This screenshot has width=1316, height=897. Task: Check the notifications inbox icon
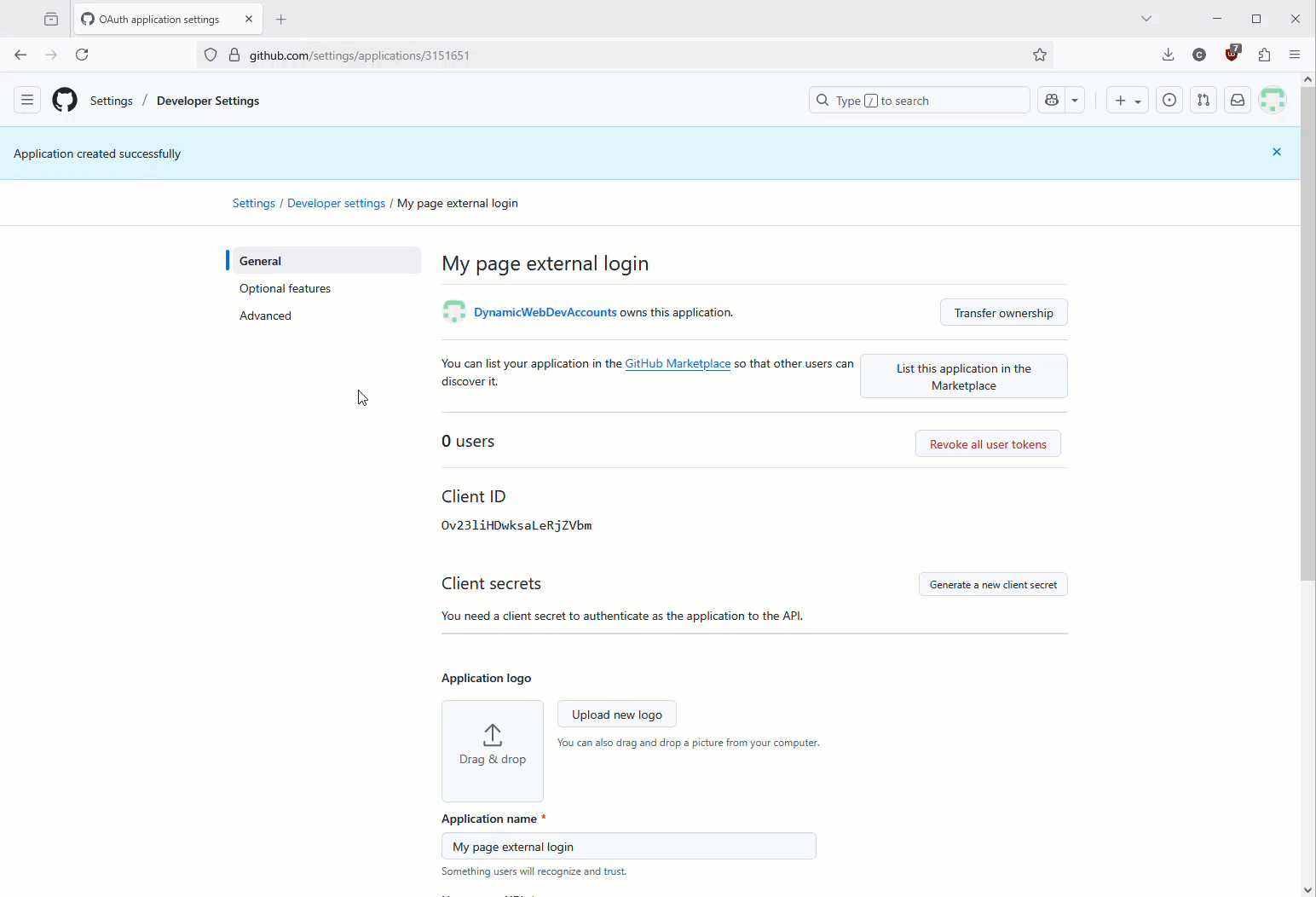(1237, 100)
